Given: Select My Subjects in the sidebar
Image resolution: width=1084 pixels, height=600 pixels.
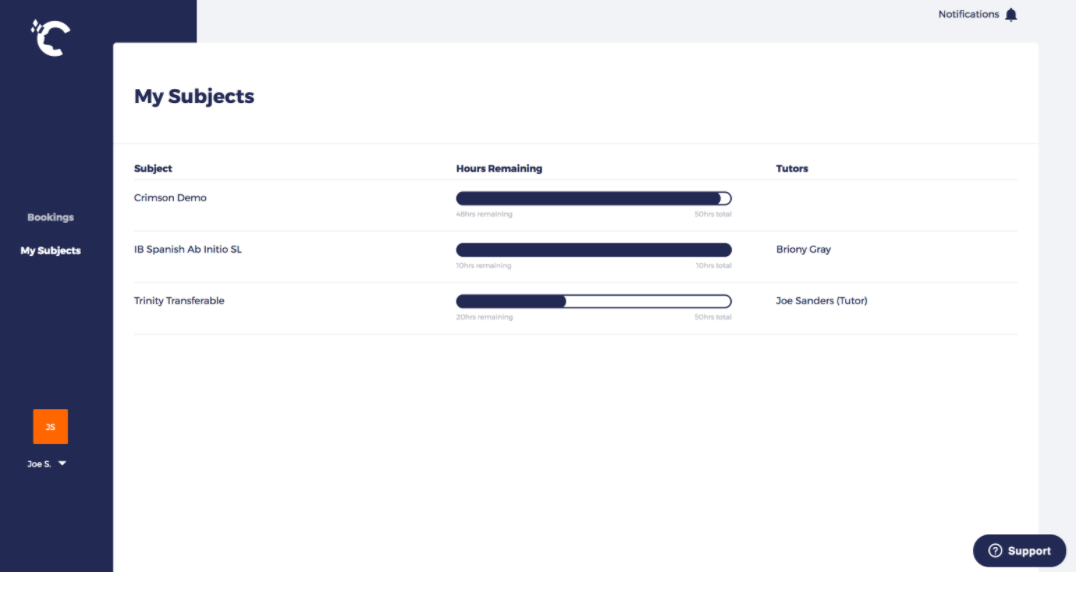Looking at the screenshot, I should pyautogui.click(x=50, y=251).
